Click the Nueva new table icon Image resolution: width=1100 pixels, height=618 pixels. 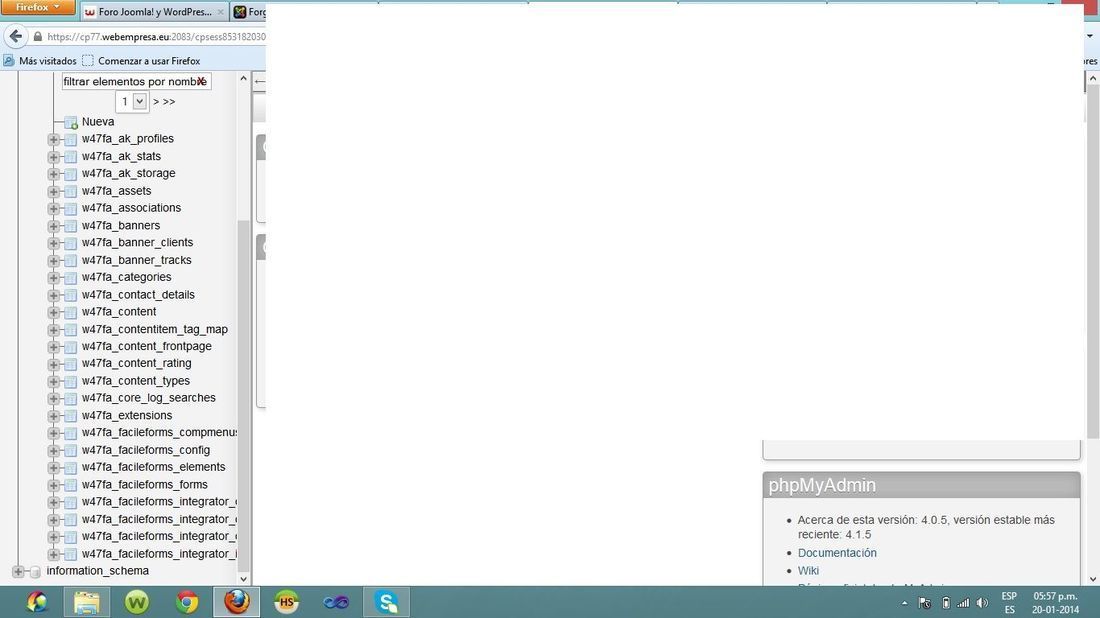pyautogui.click(x=71, y=123)
